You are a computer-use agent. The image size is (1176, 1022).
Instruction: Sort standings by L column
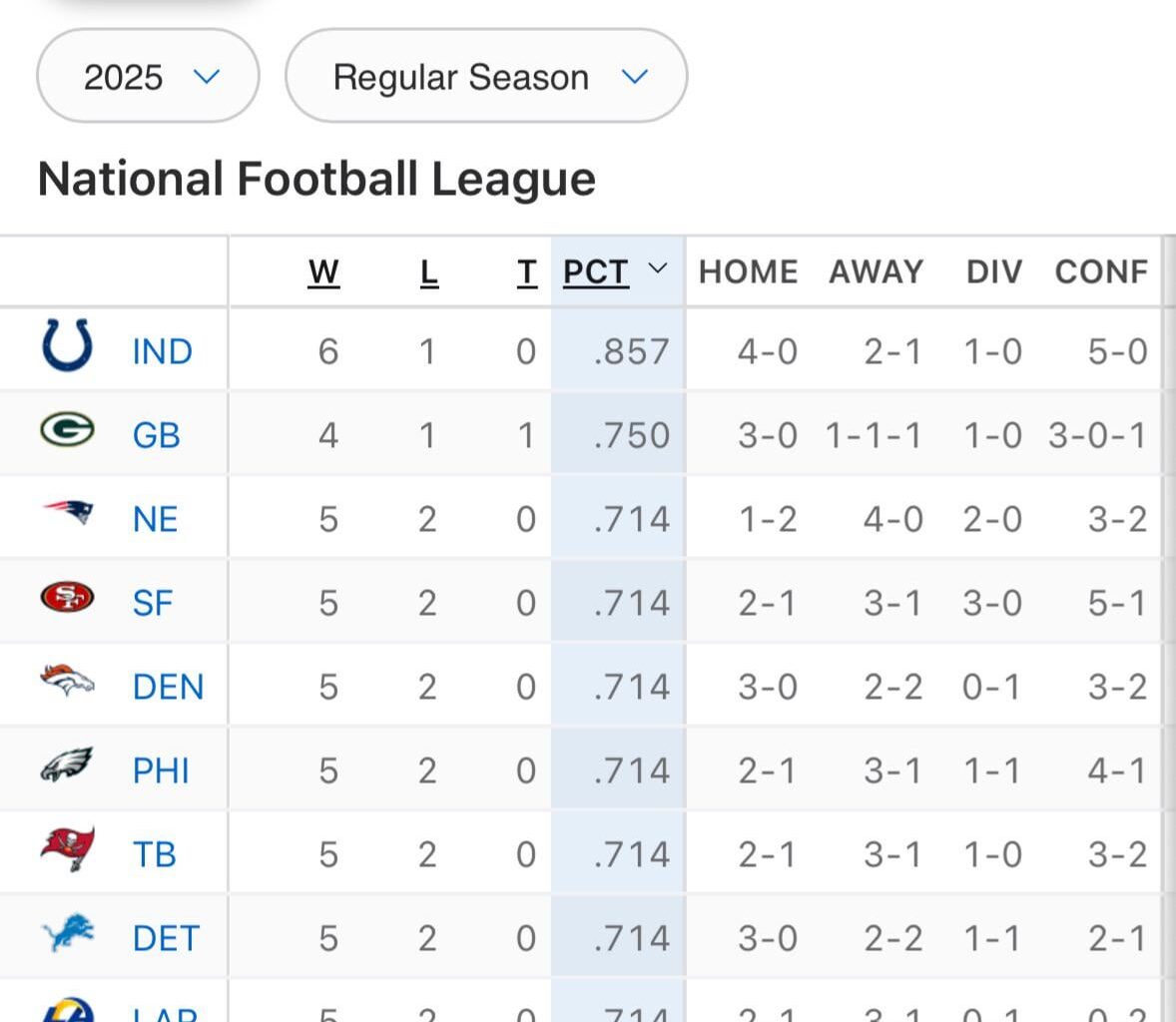point(428,270)
